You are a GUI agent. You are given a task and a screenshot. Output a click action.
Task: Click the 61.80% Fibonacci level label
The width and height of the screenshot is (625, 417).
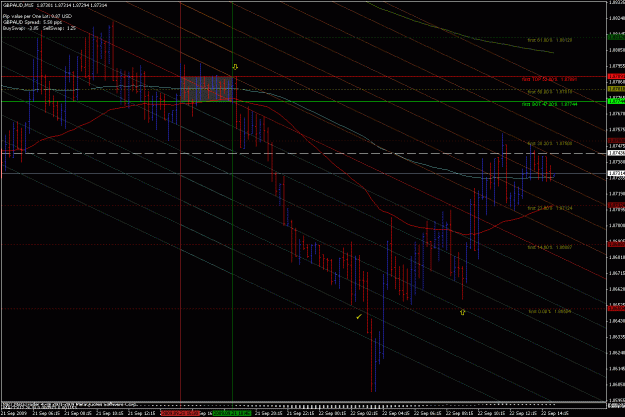pos(550,40)
